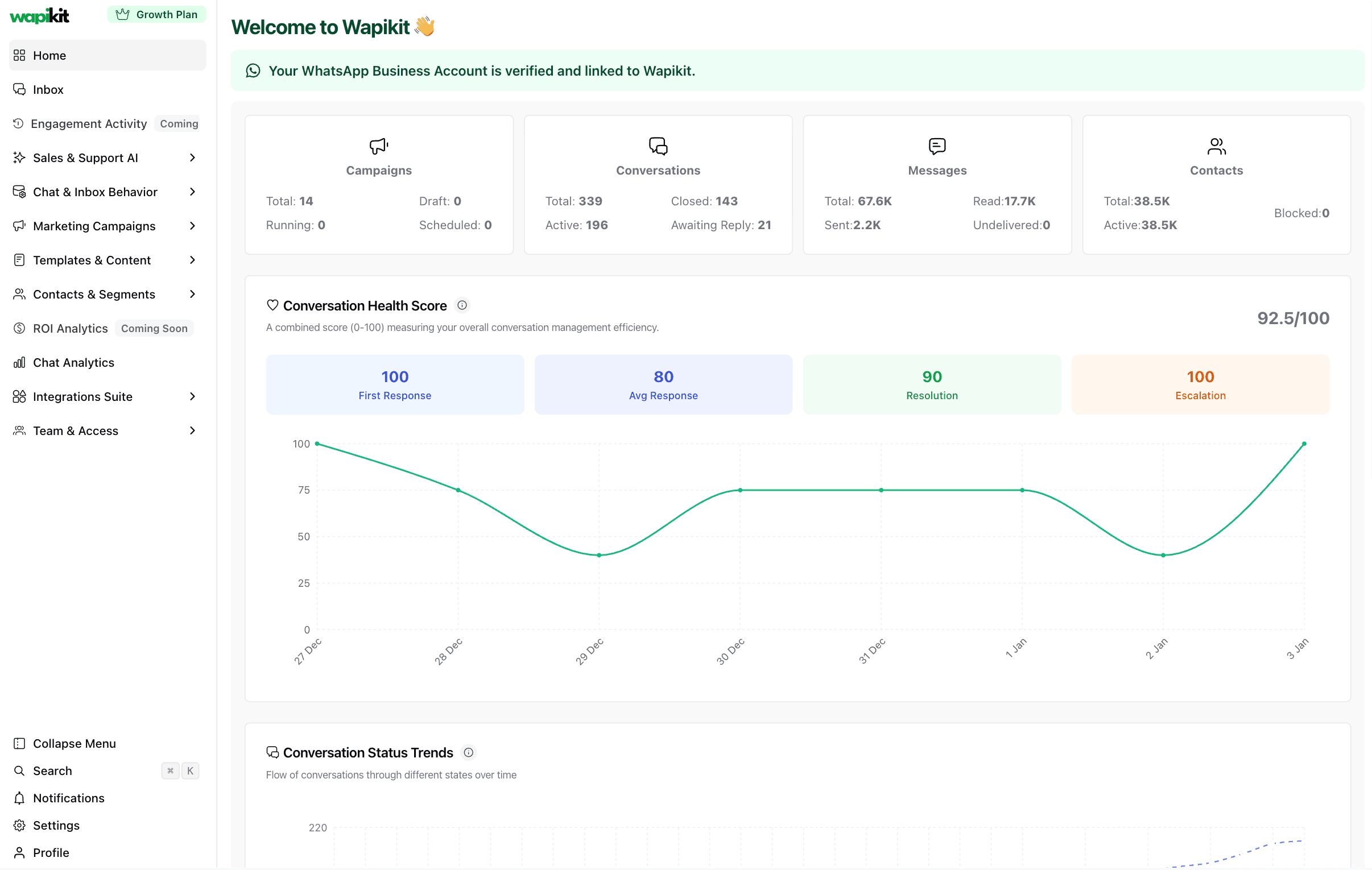
Task: Open Settings via the gear icon
Action: [x=19, y=825]
